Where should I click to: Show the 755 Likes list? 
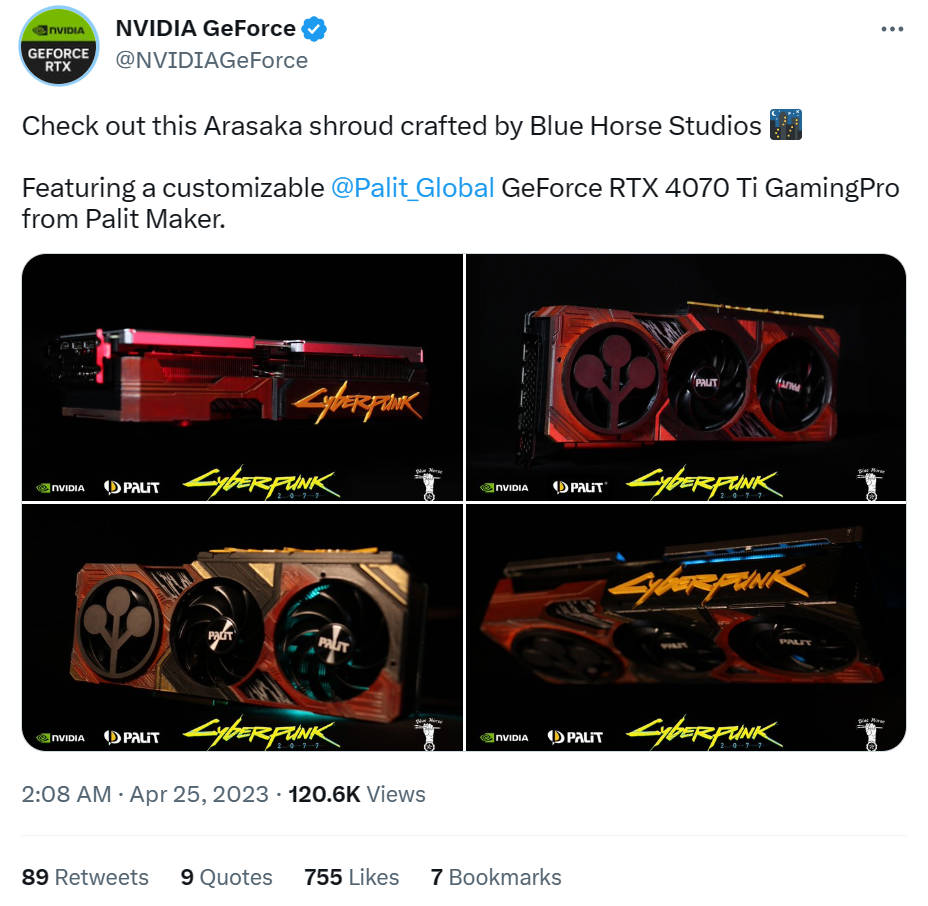352,877
